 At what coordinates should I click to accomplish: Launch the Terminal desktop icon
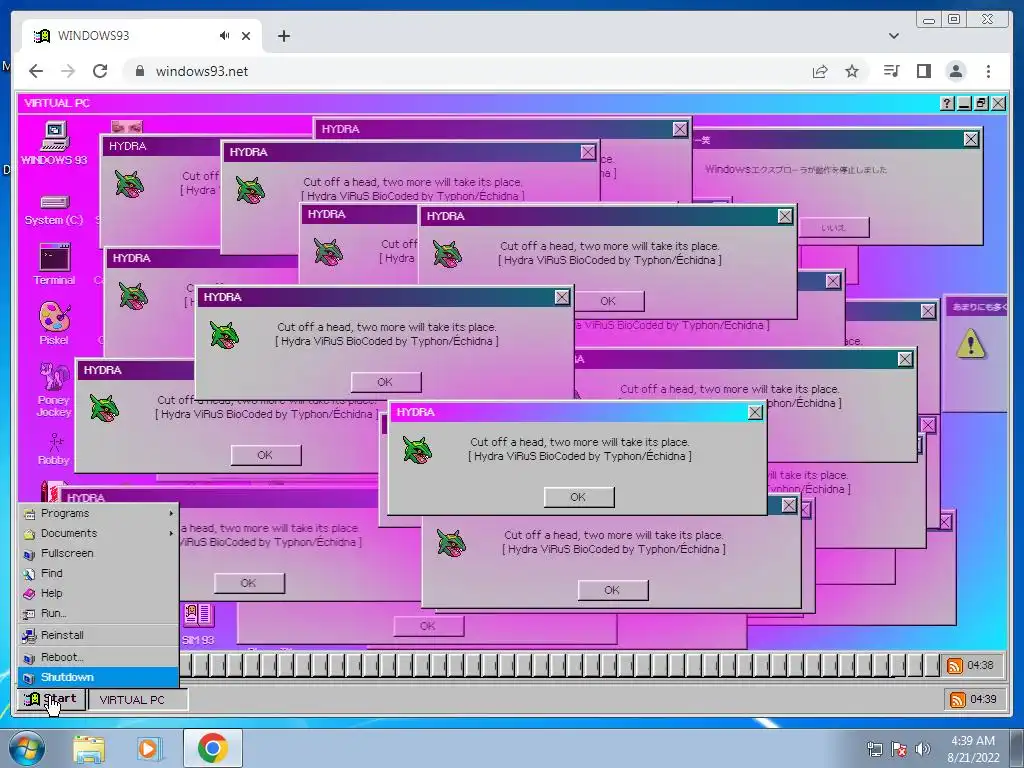tap(54, 264)
